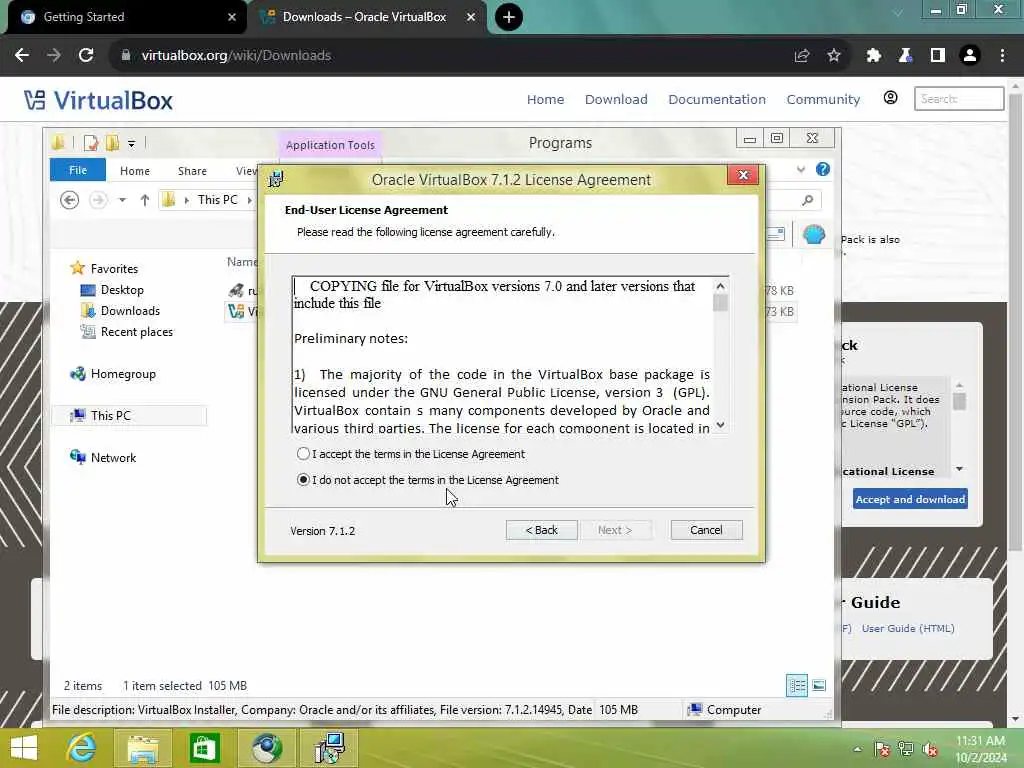Reload the VirtualBox downloads page

[x=86, y=56]
